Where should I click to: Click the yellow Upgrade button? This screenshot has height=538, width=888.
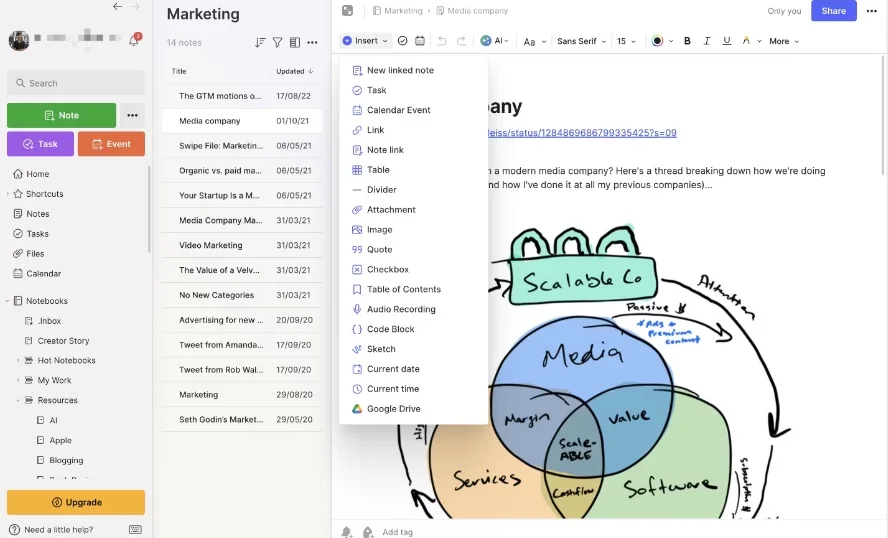[76, 502]
